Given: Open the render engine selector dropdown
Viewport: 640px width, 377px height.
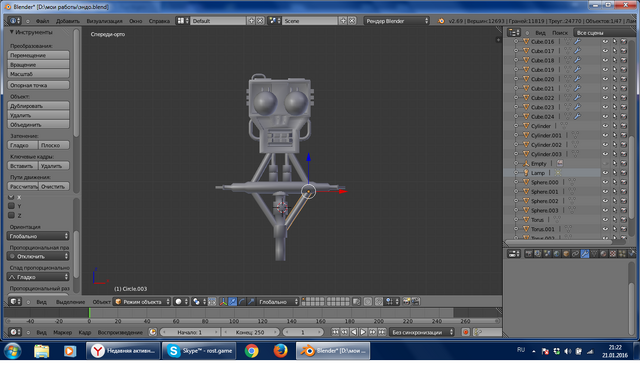Looking at the screenshot, I should [396, 21].
